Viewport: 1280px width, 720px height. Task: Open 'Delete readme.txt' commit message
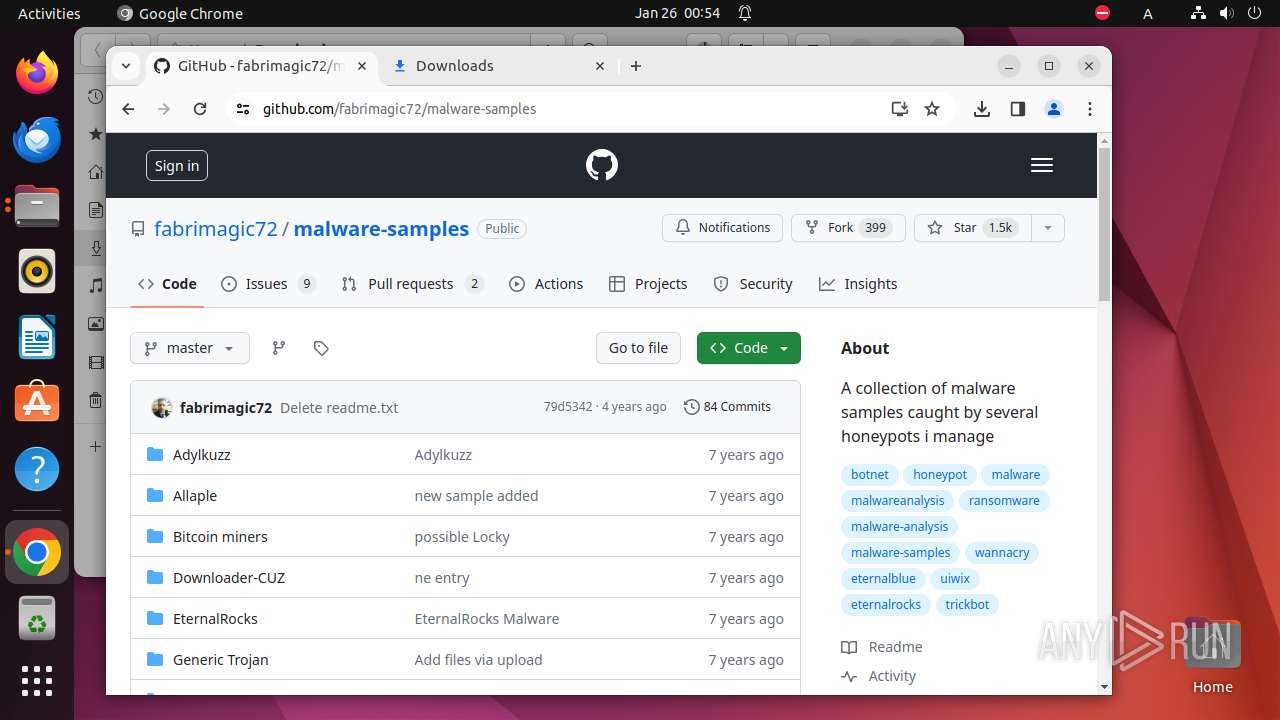point(339,408)
